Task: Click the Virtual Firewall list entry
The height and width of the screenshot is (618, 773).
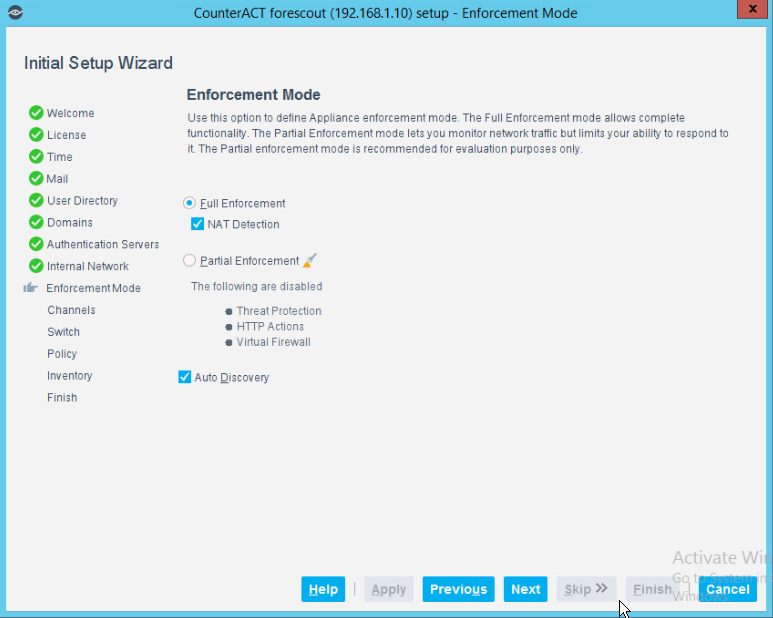Action: 274,342
